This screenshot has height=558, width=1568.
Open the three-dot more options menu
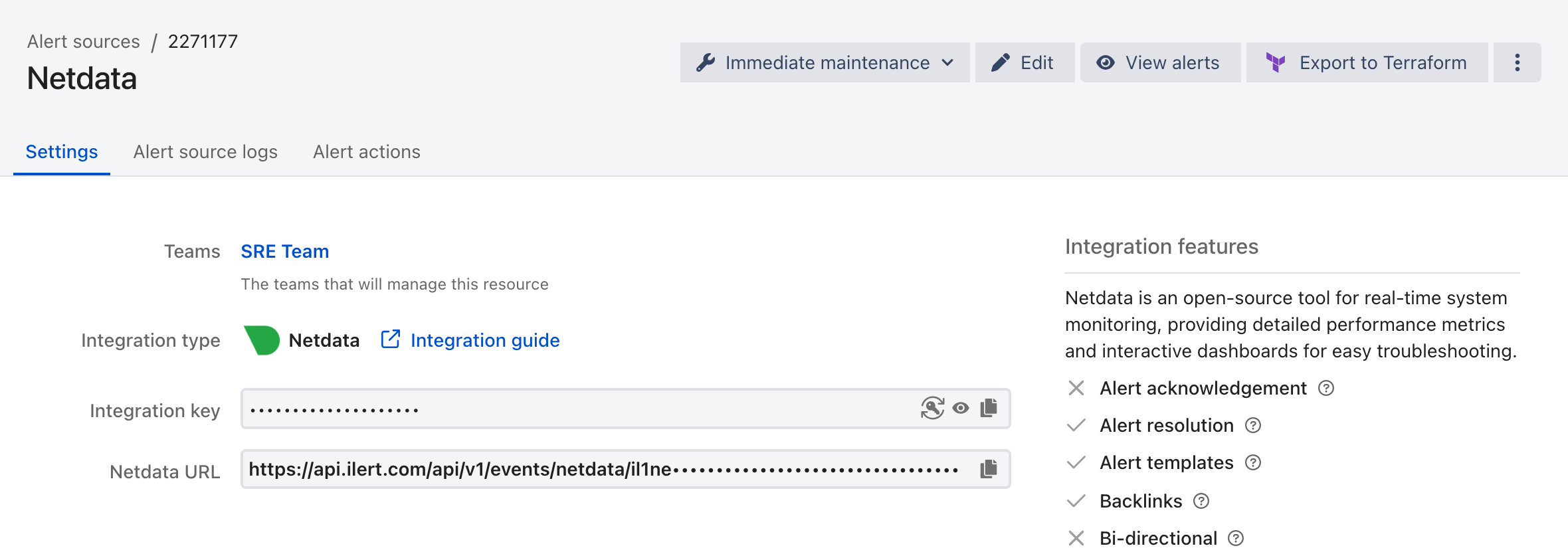1517,62
